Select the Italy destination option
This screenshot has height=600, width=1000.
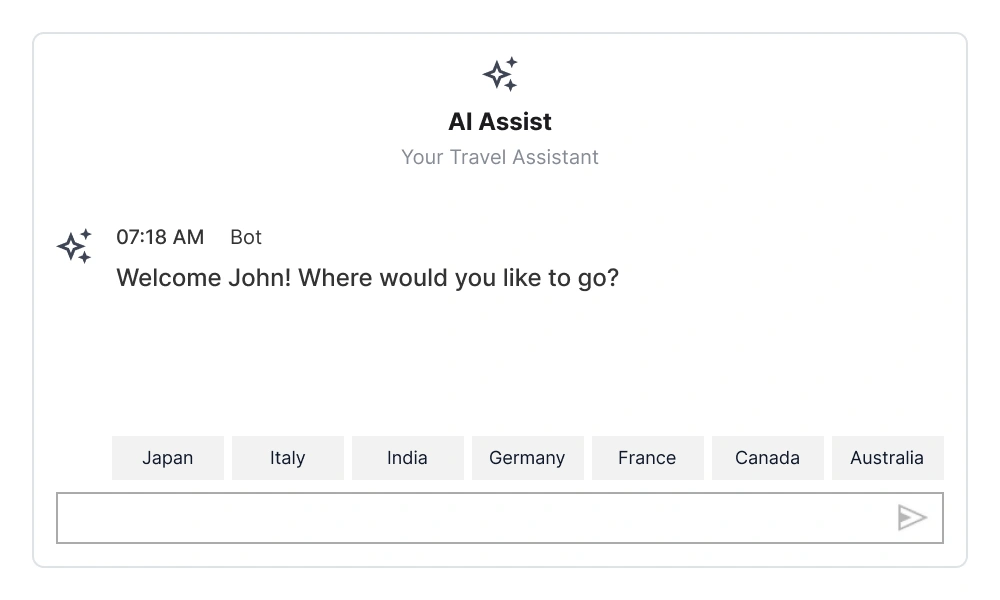pyautogui.click(x=287, y=457)
